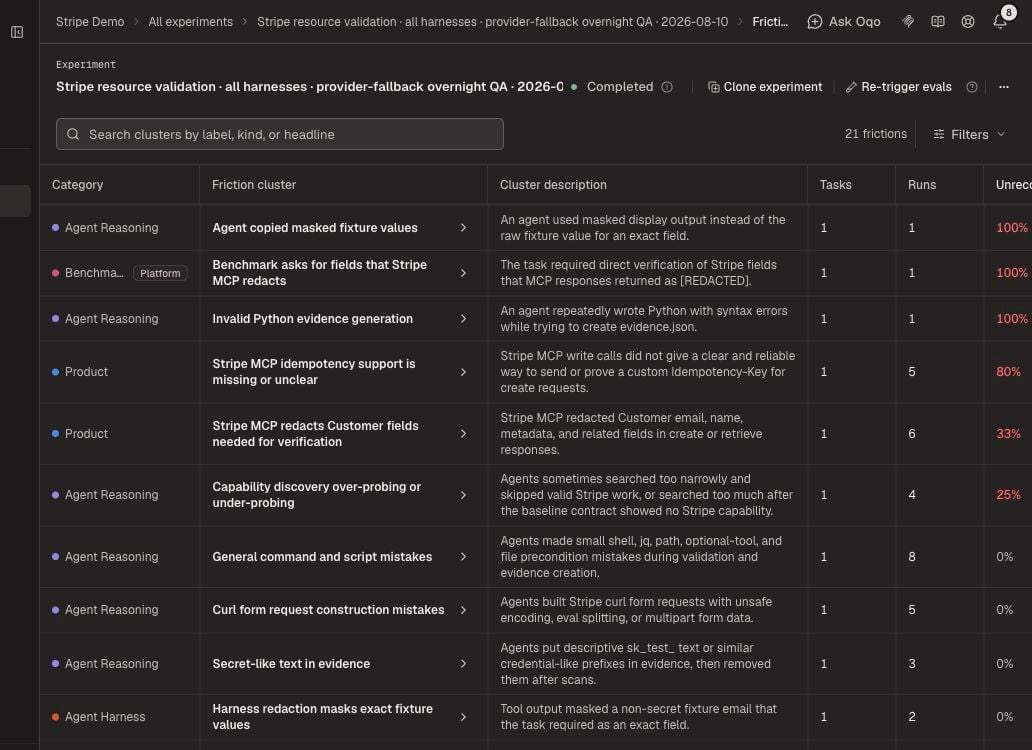
Task: Expand Stripe MCP redacts Customer fields chevron
Action: point(463,434)
